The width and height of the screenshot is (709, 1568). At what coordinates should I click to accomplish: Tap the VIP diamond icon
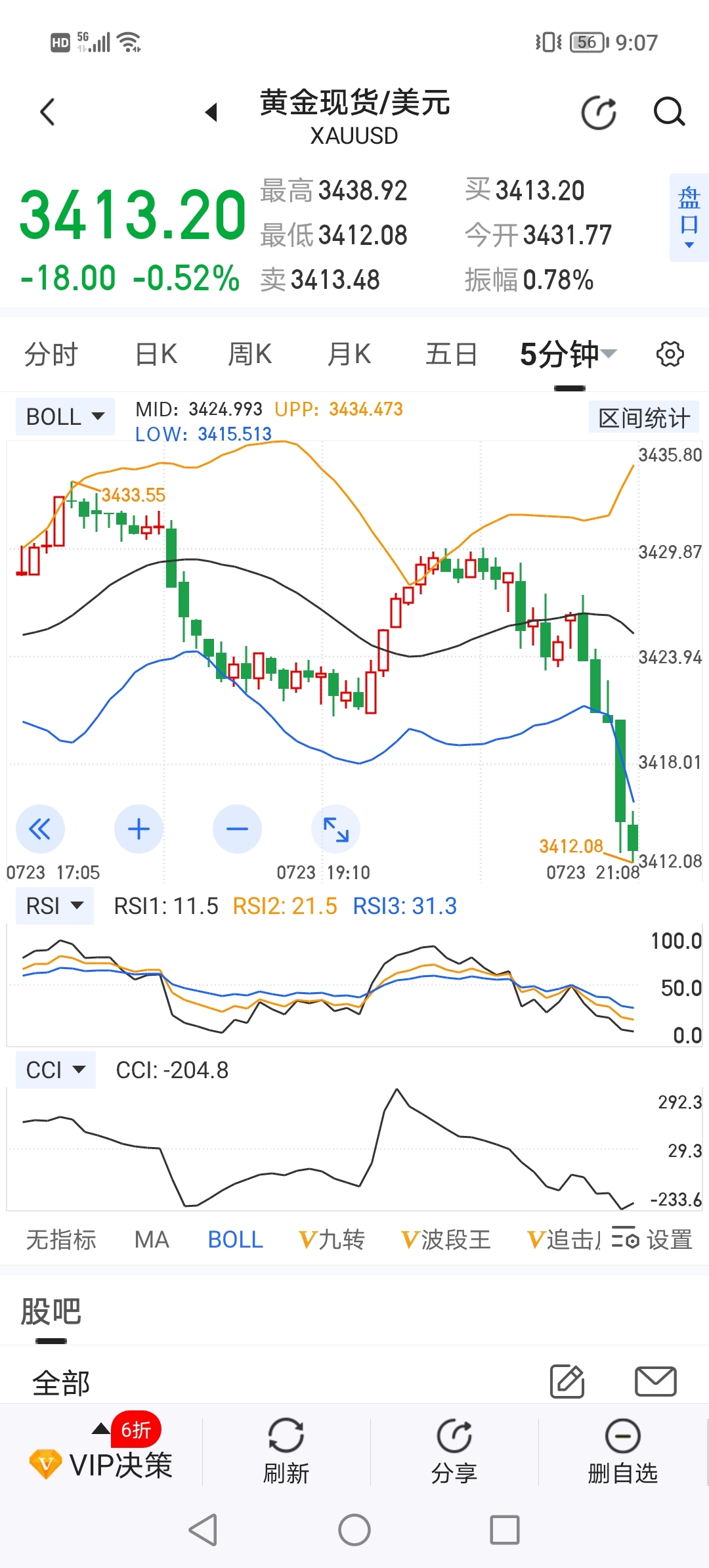coord(46,1464)
